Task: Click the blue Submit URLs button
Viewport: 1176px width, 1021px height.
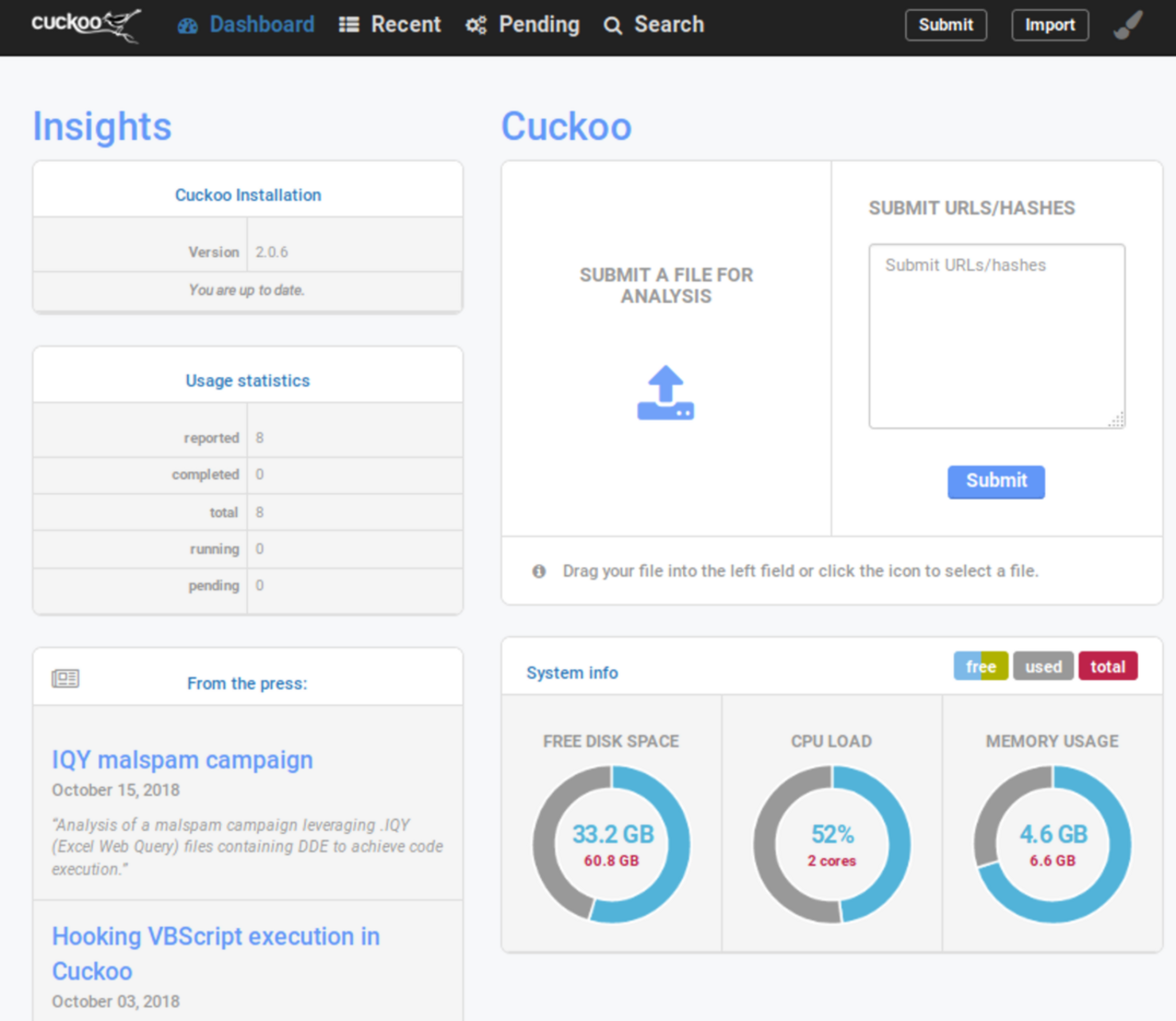Action: pos(996,481)
